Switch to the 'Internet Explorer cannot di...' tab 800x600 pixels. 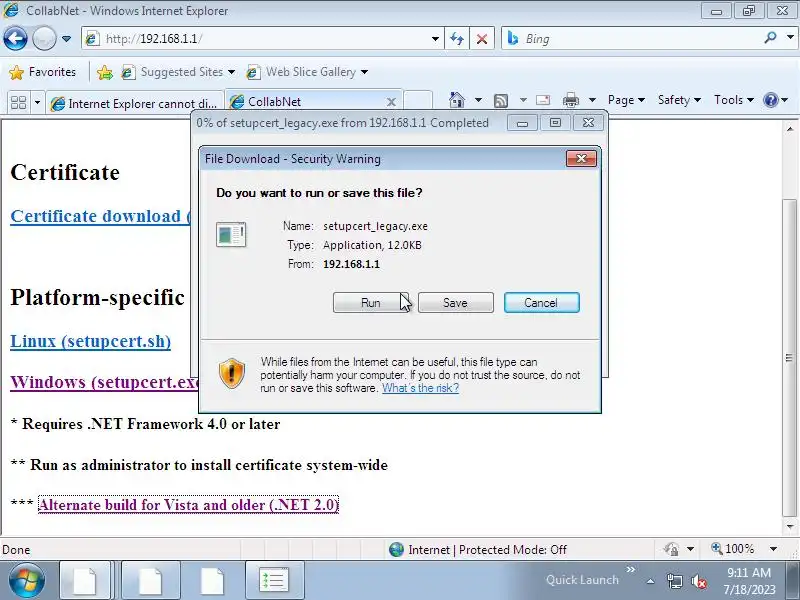click(x=135, y=104)
